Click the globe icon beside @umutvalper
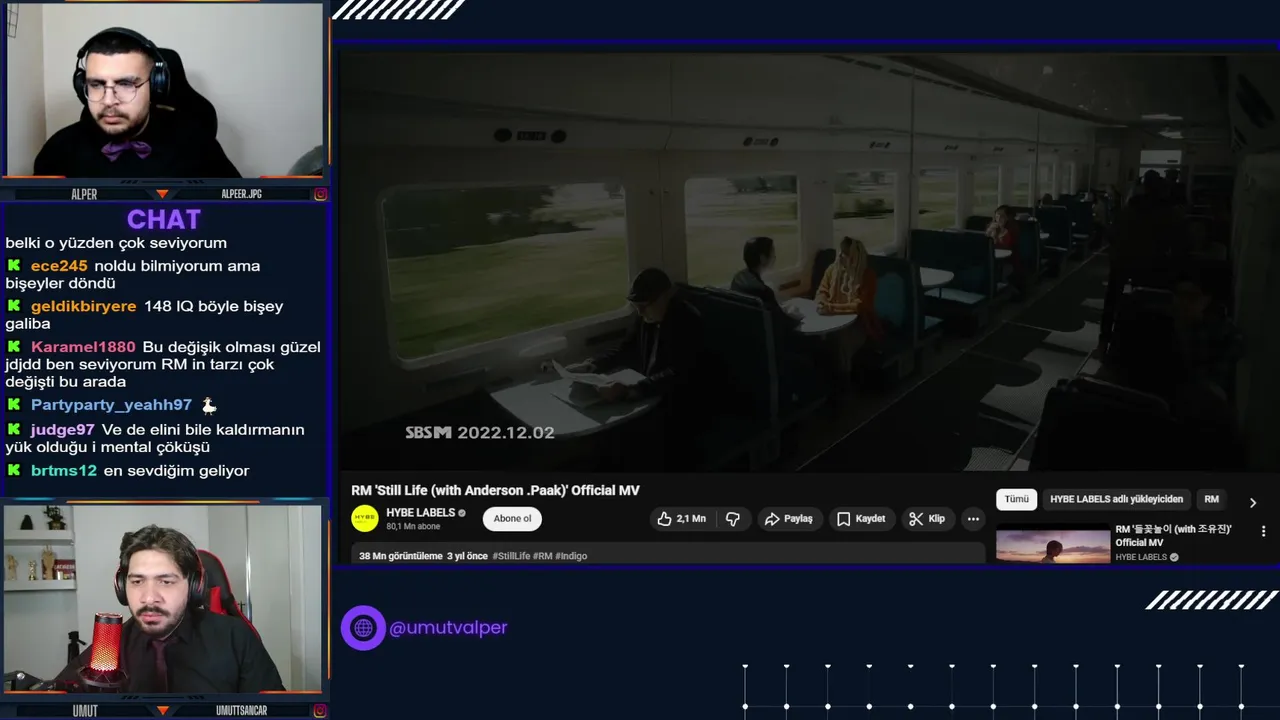Screen dimensions: 1280x720 coord(363,628)
